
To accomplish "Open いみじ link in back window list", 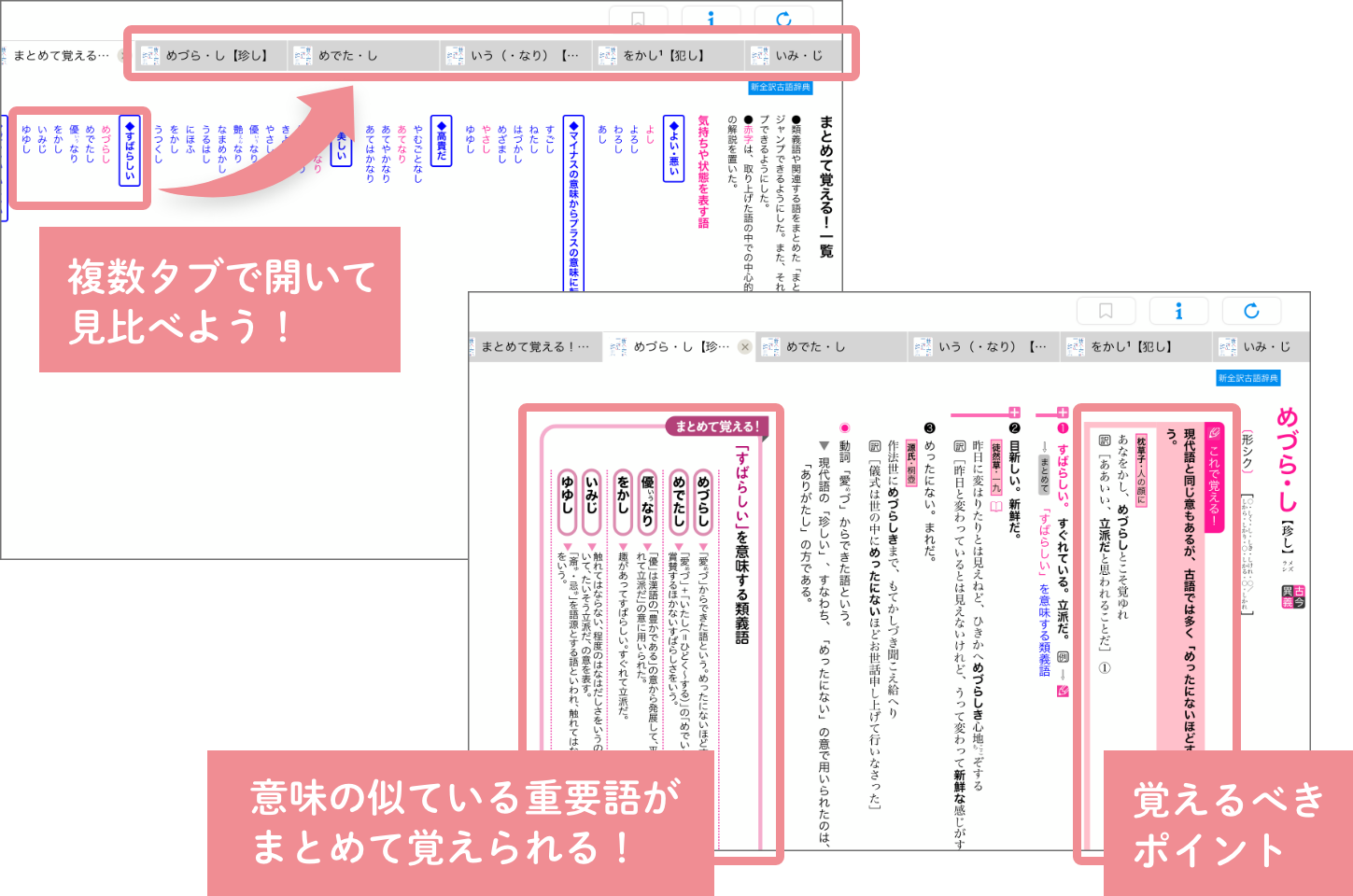I will 42,140.
